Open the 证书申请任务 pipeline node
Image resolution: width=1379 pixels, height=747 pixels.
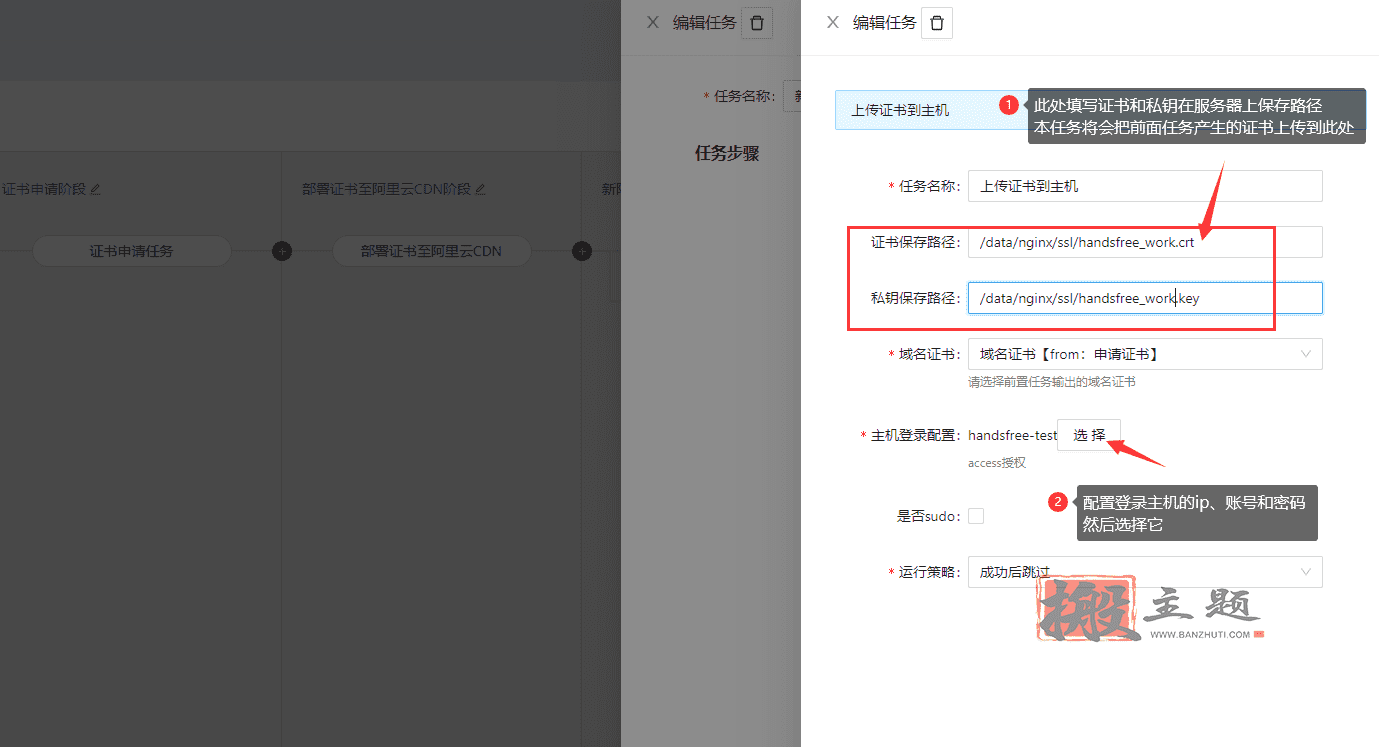(x=132, y=251)
